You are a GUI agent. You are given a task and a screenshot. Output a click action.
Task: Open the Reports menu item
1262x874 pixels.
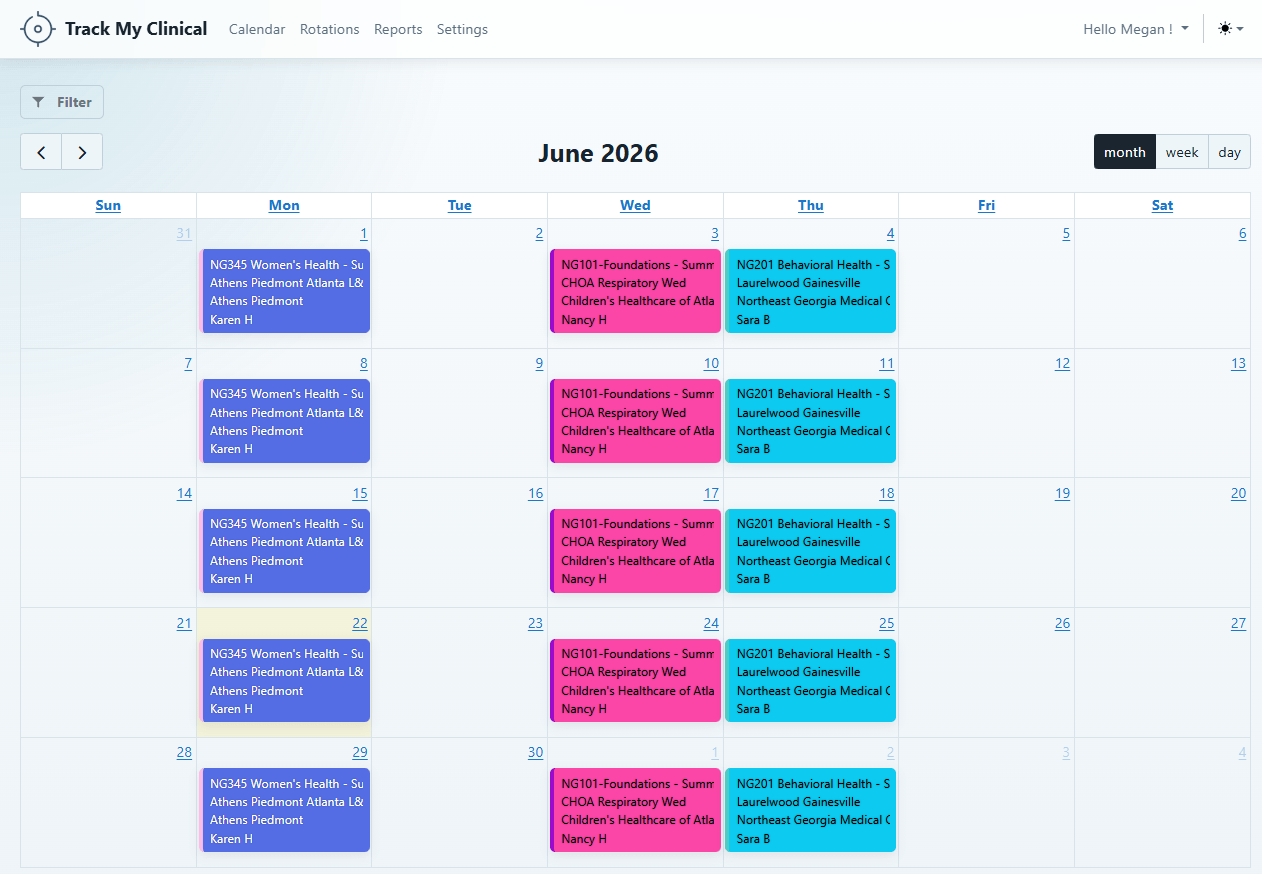(398, 29)
